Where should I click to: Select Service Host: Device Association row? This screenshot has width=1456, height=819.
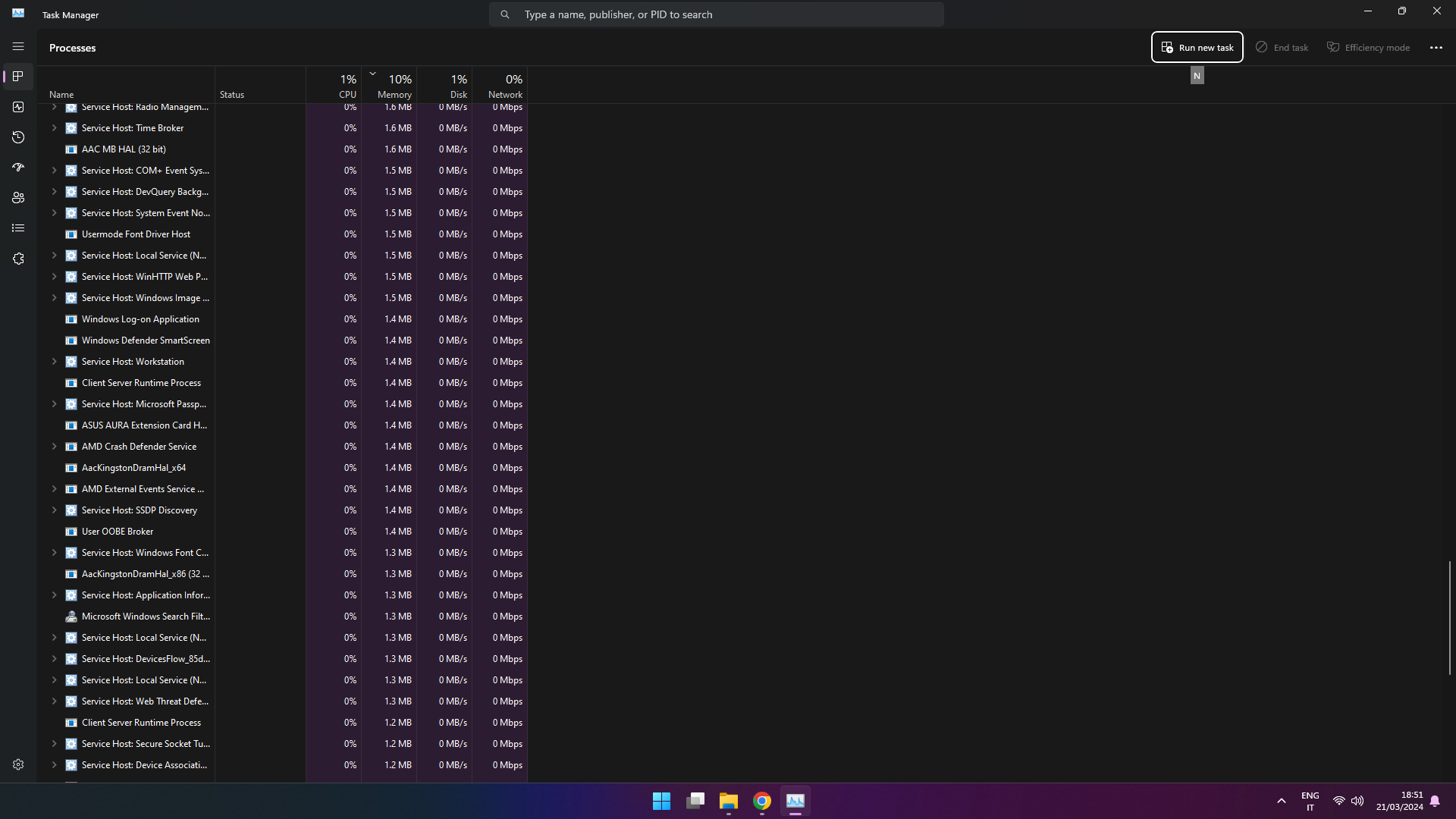pos(283,765)
